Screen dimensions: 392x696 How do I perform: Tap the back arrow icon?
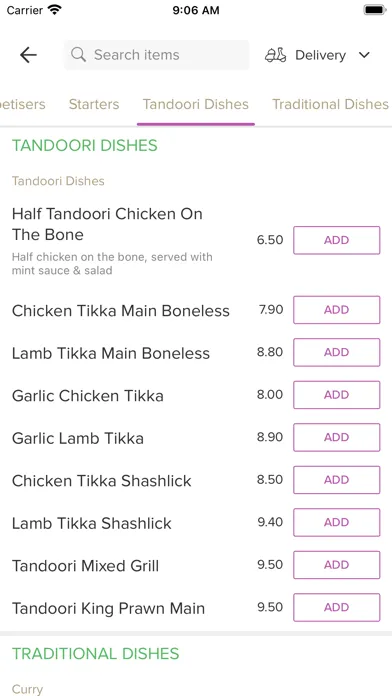[28, 55]
